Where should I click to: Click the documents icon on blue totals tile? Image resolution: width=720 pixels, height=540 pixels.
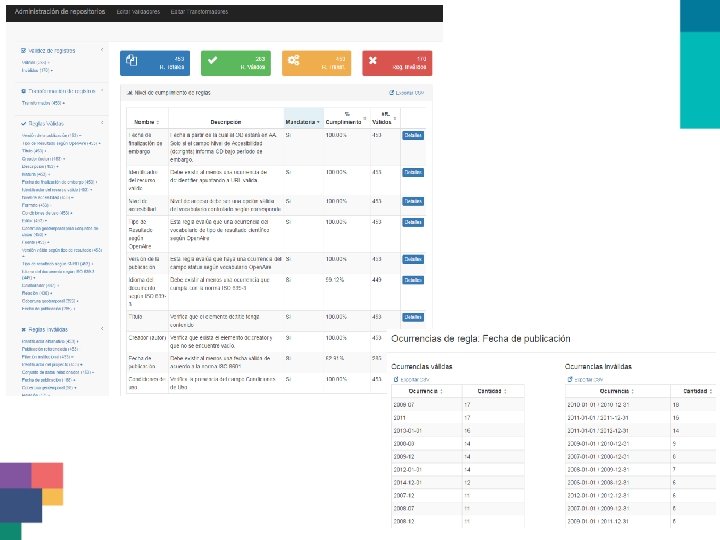131,60
